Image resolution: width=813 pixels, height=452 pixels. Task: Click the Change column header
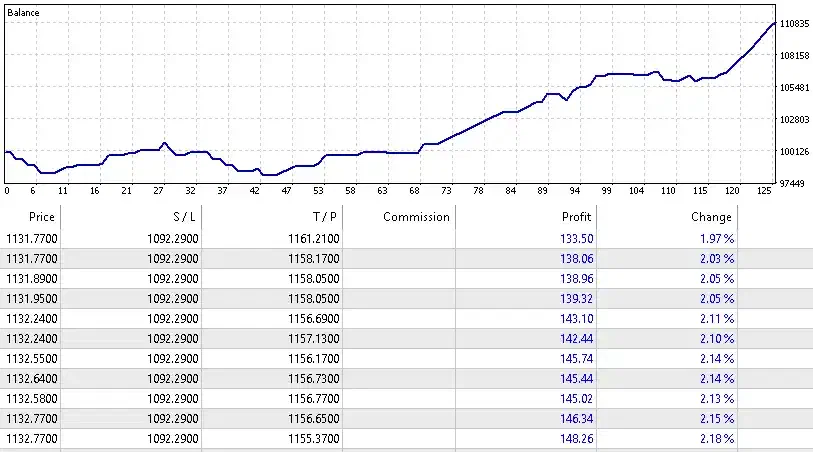[711, 217]
